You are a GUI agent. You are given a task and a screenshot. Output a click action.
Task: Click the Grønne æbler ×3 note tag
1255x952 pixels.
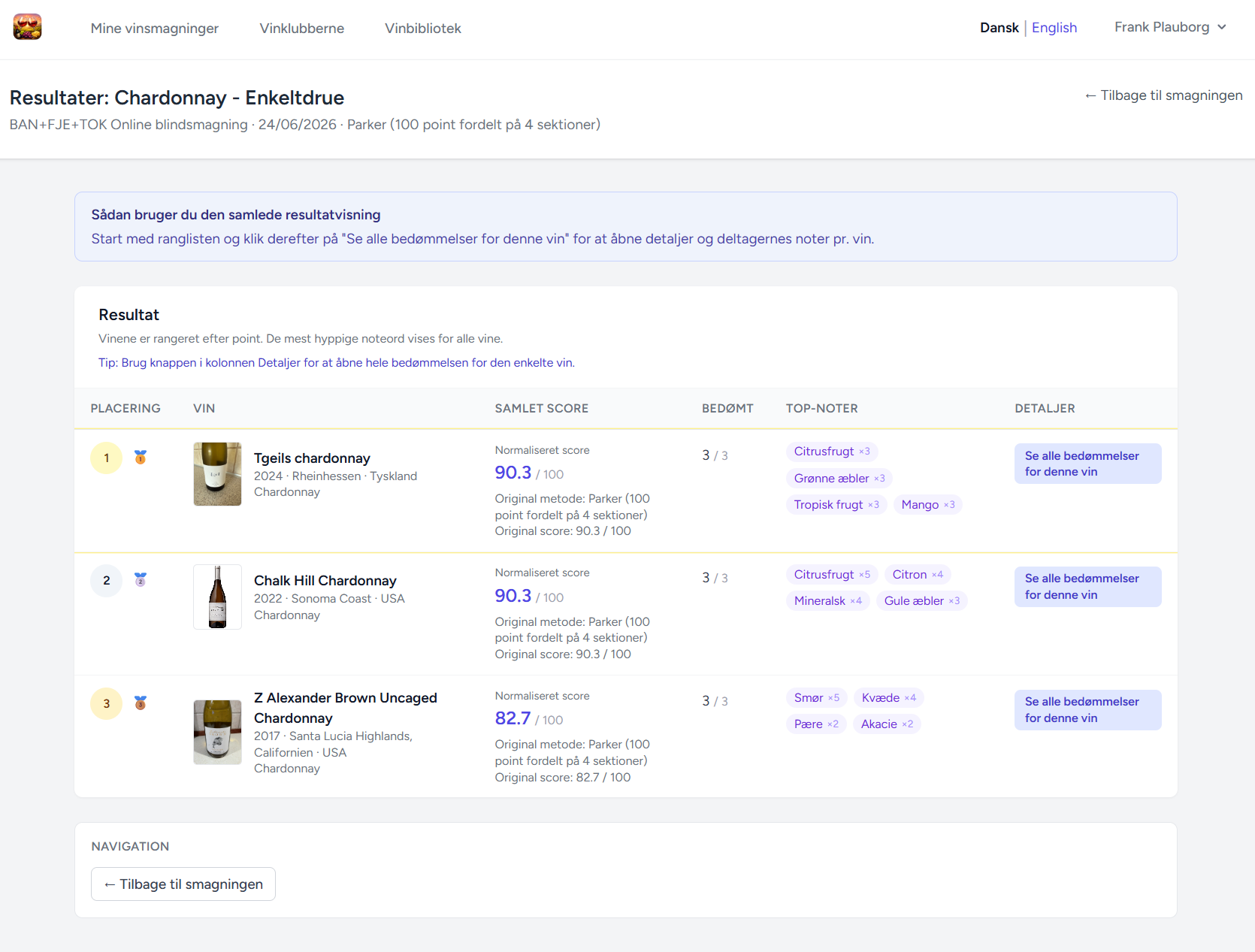point(839,479)
